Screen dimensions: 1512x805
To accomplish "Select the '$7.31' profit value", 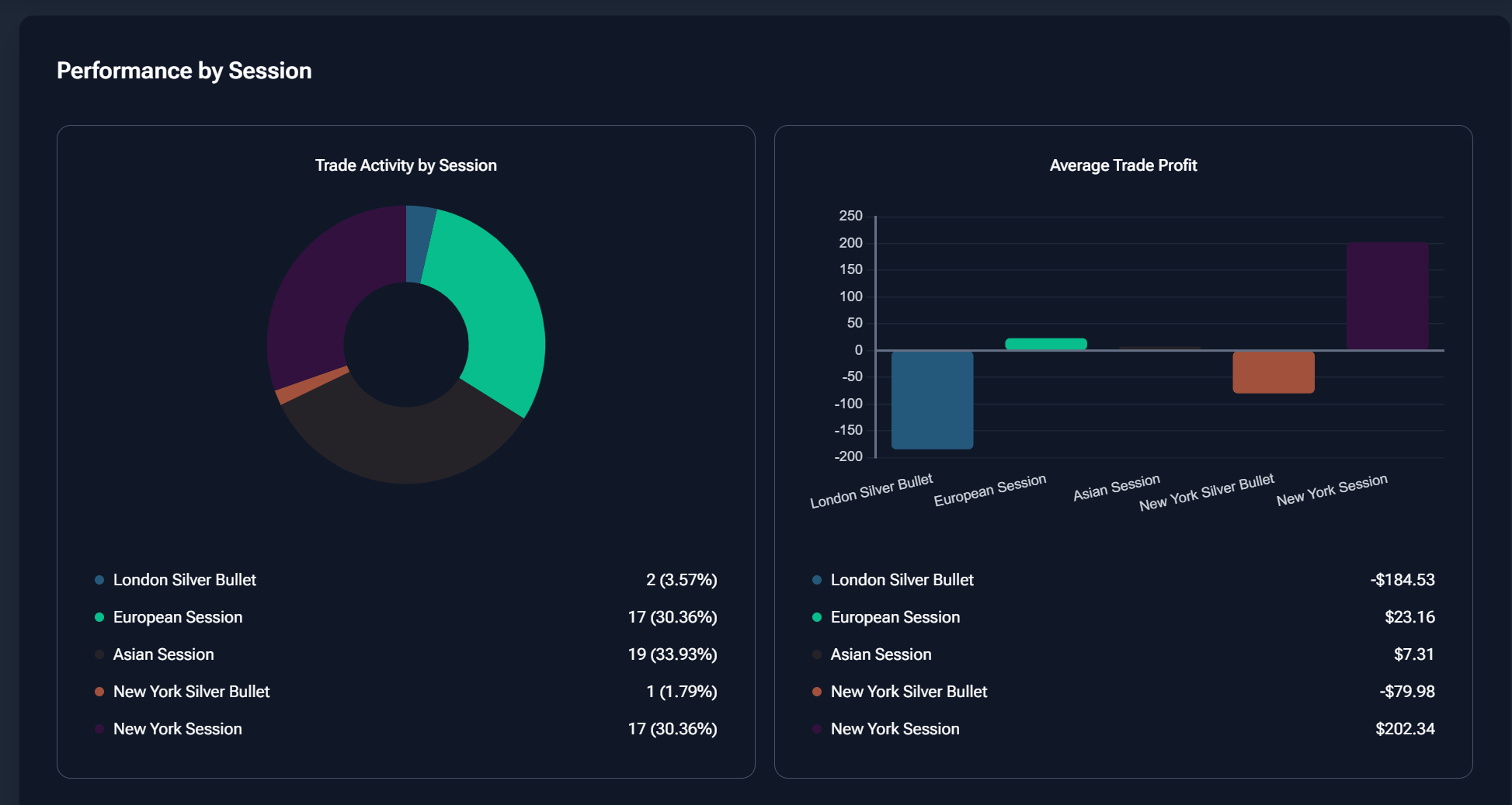I will point(1414,654).
